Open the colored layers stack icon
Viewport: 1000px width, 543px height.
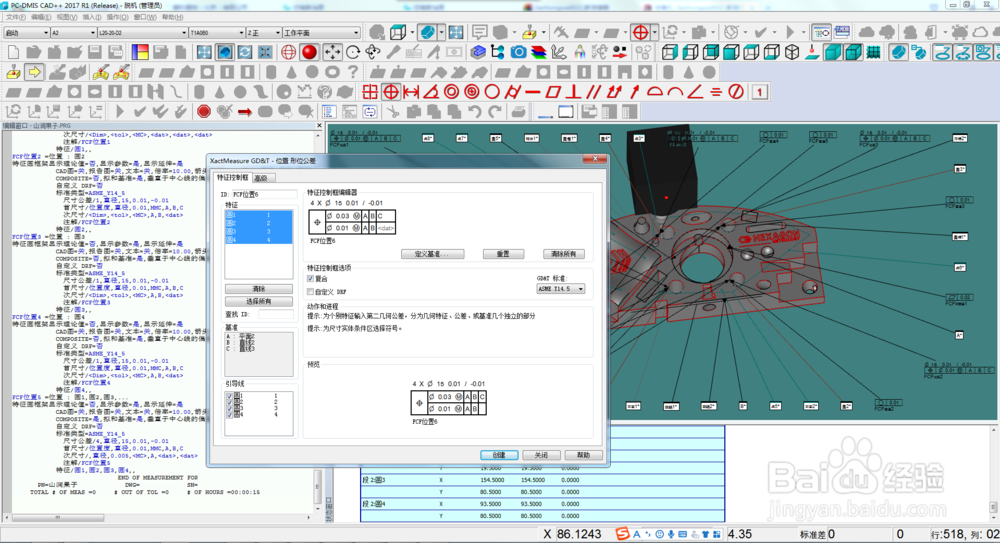click(x=539, y=52)
